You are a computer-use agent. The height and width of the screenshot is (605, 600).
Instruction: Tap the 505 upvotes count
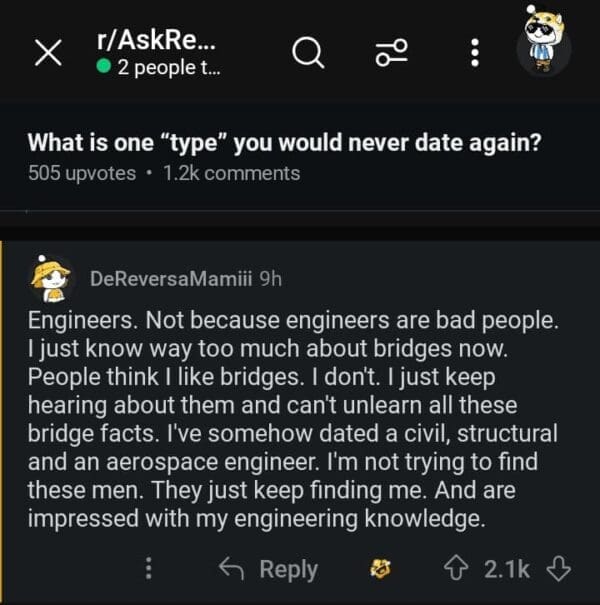tap(82, 173)
